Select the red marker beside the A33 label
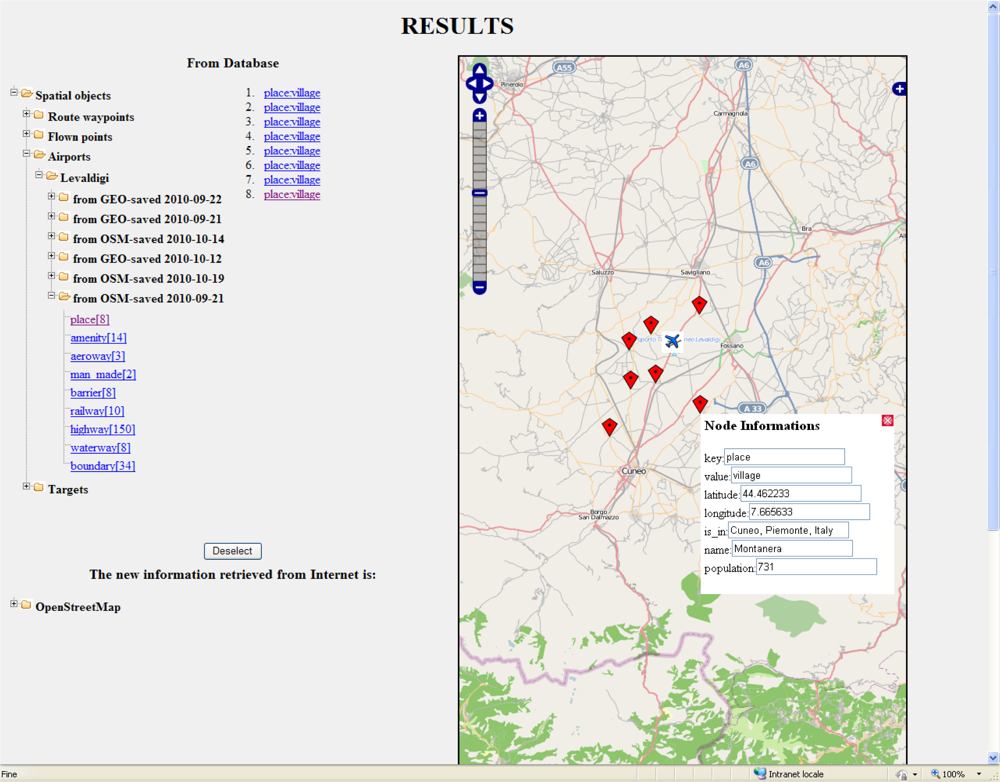This screenshot has height=782, width=1000. 700,404
